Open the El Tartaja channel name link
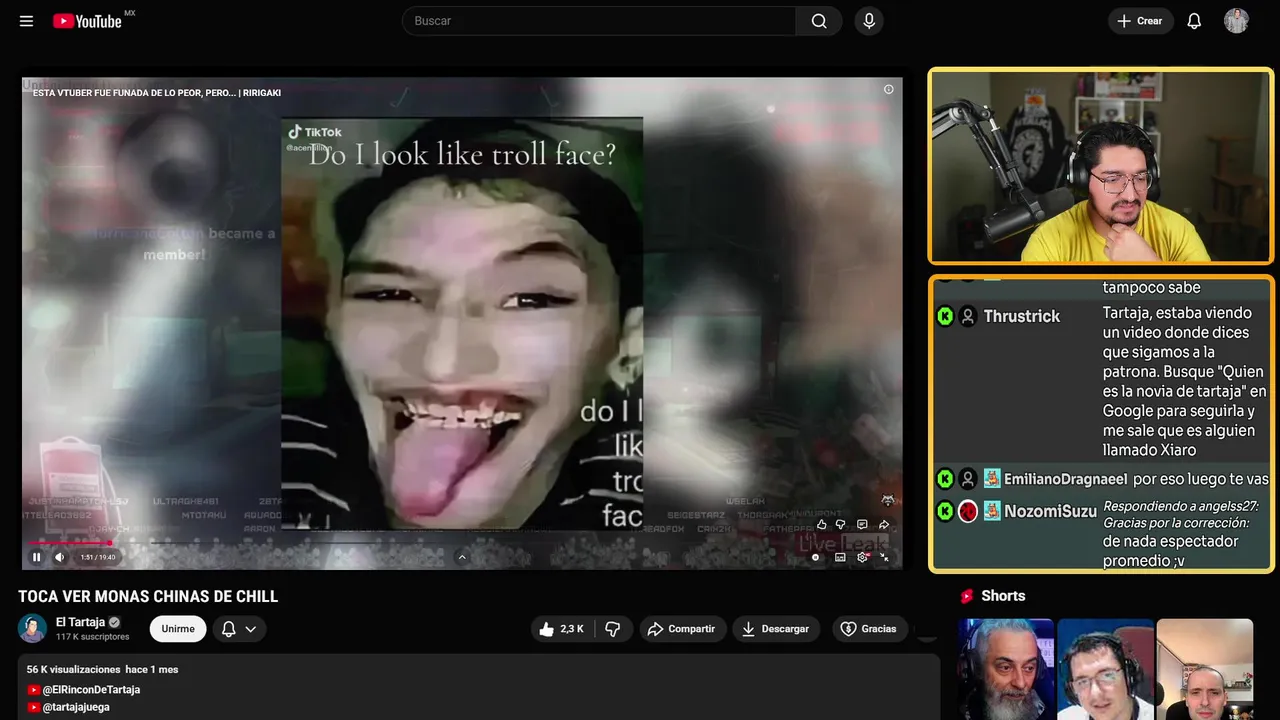Viewport: 1280px width, 720px height. (x=80, y=622)
